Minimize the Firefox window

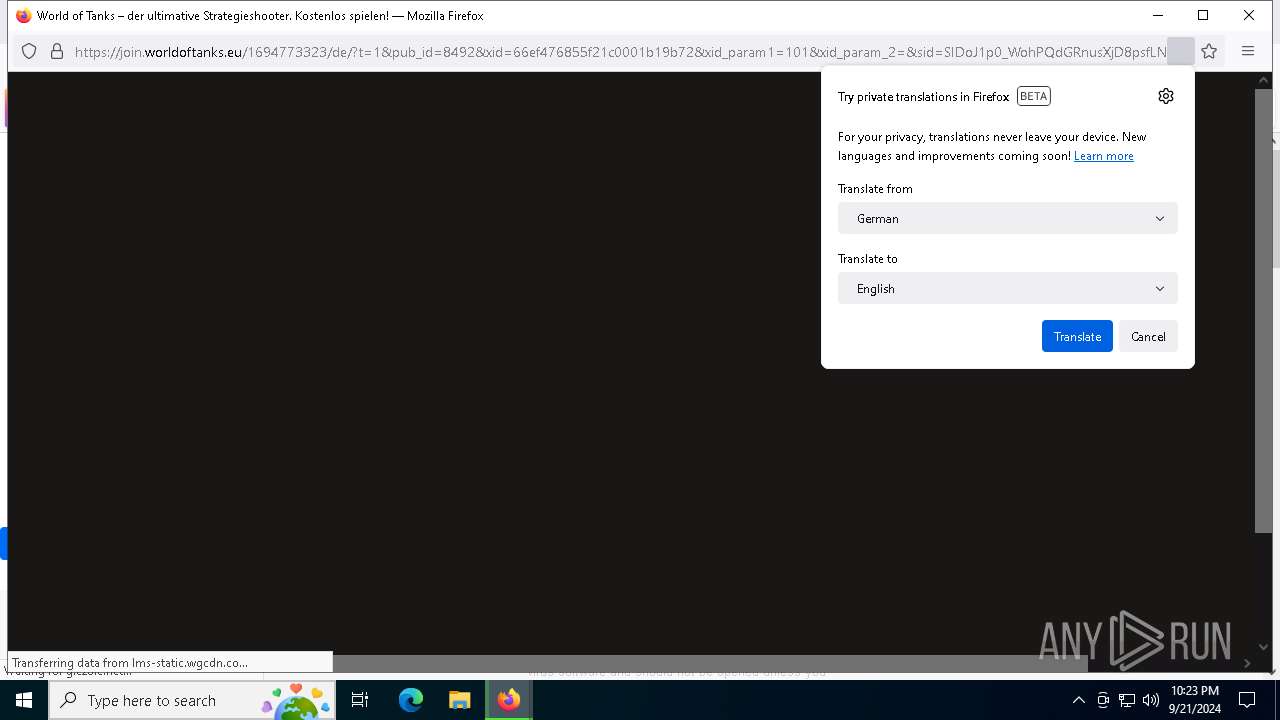pos(1157,16)
